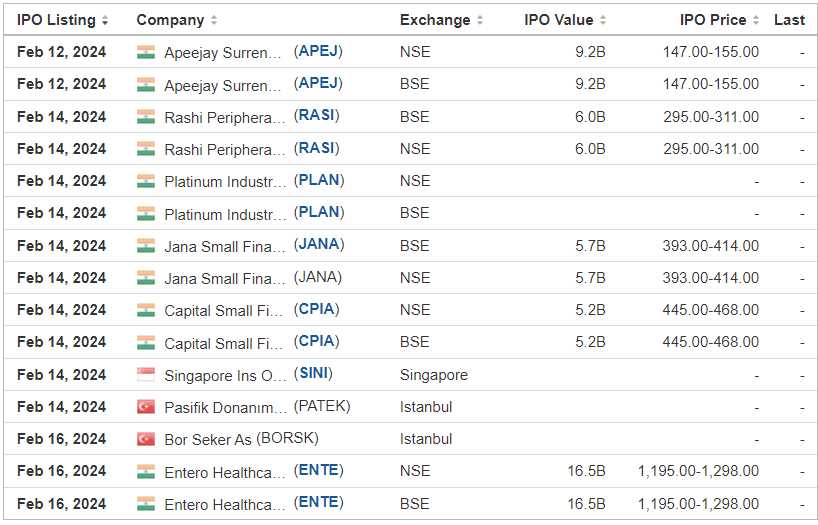
Task: Click Istanbul exchange in Bor Seker row
Action: [x=426, y=439]
